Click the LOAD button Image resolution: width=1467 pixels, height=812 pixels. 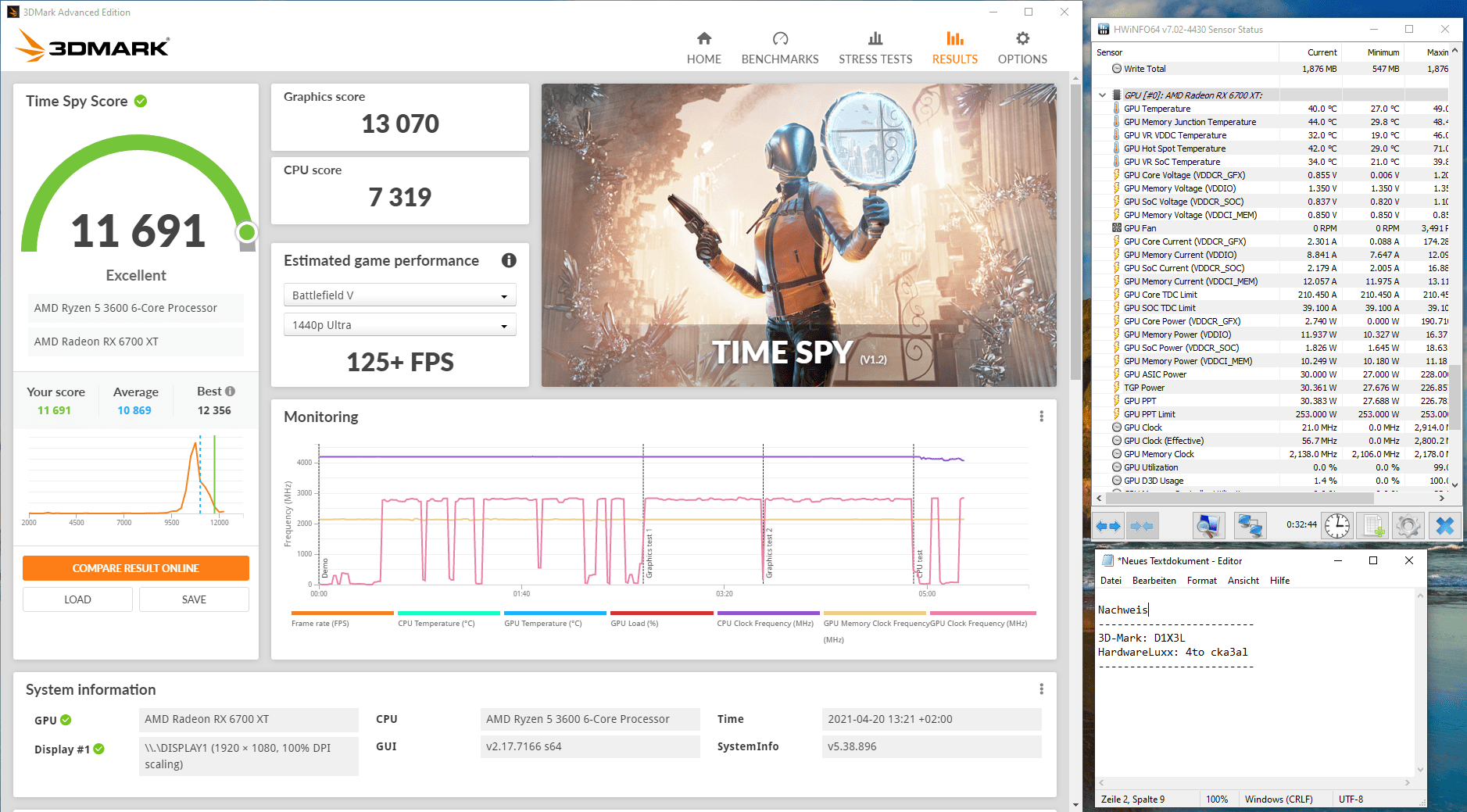77,599
